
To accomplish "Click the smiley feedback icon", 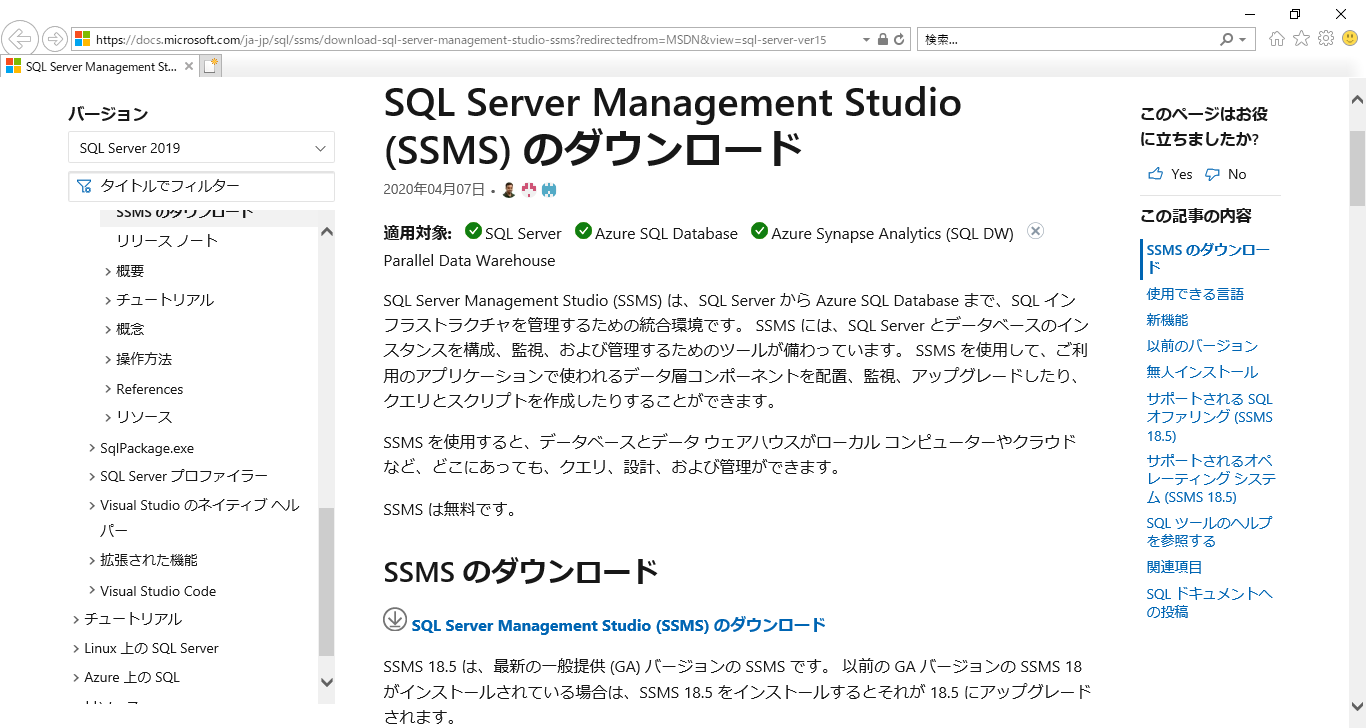I will pyautogui.click(x=1350, y=39).
